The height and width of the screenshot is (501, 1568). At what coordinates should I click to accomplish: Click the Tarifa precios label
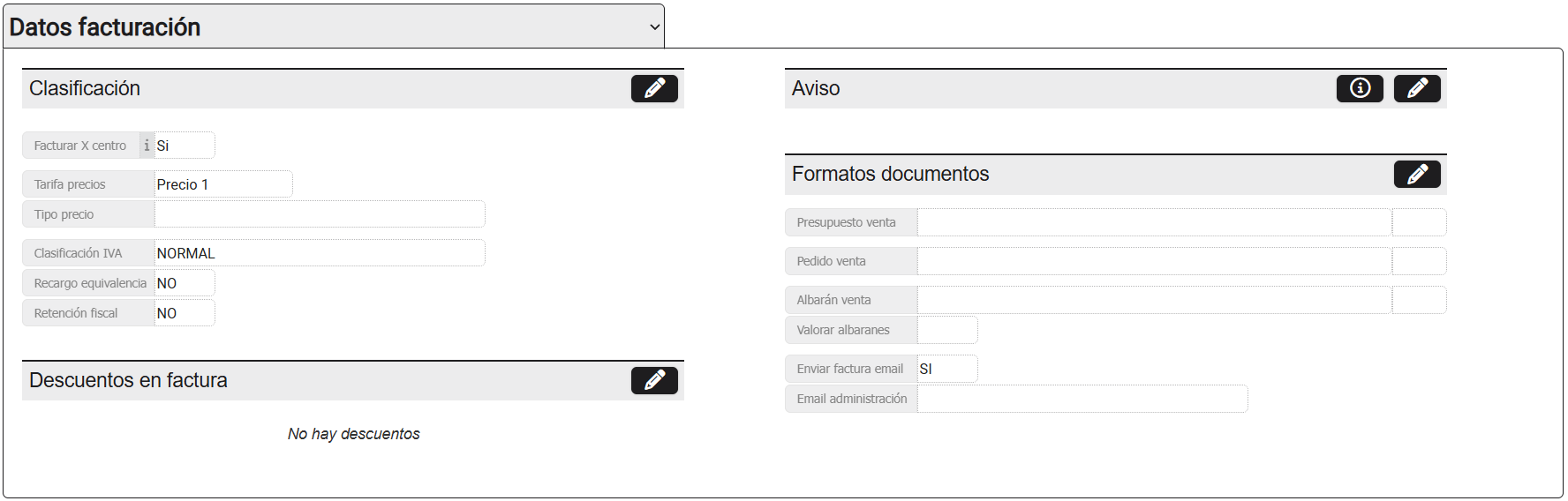pos(70,184)
